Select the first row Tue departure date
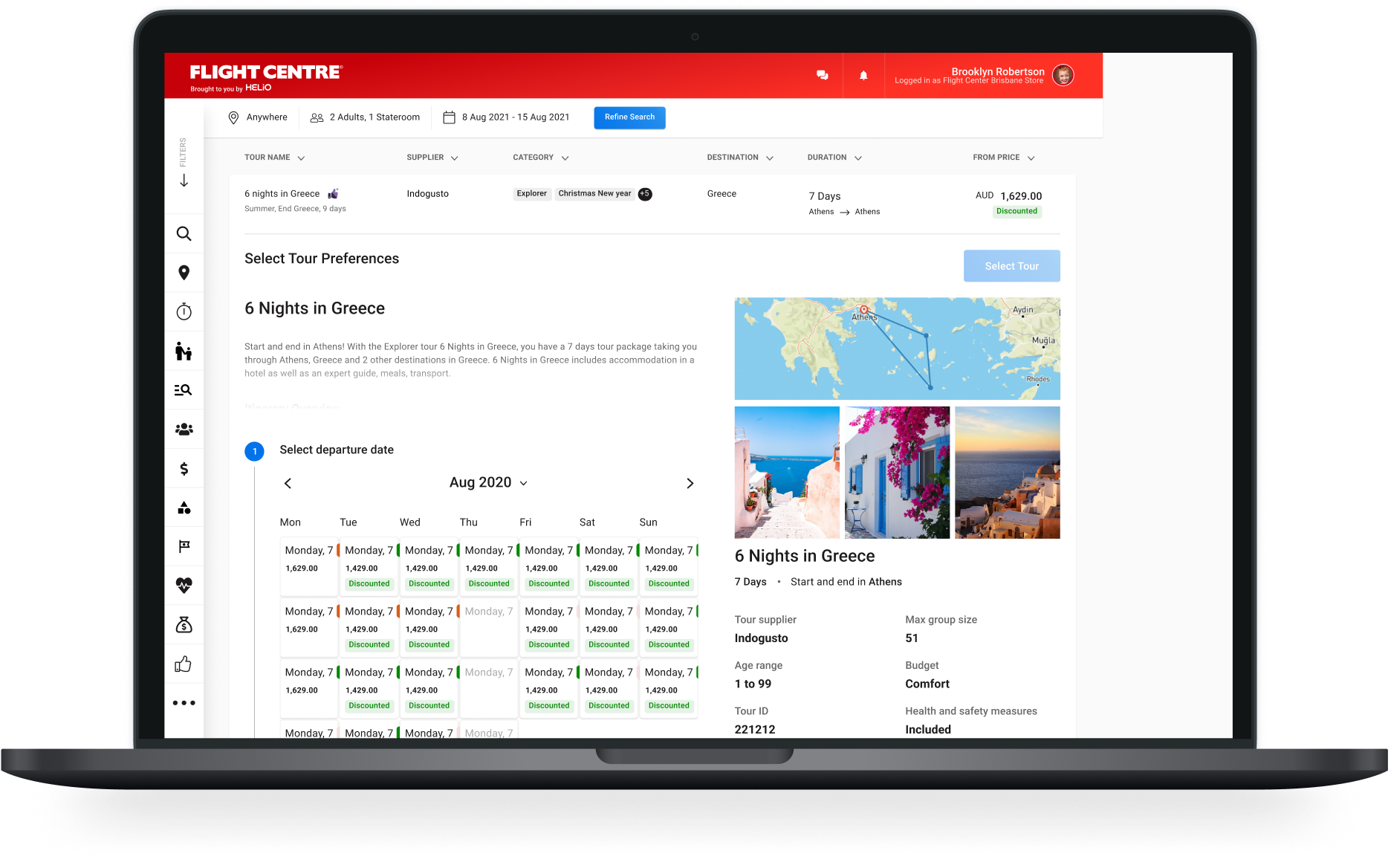This screenshot has width=1391, height=868. coord(369,567)
